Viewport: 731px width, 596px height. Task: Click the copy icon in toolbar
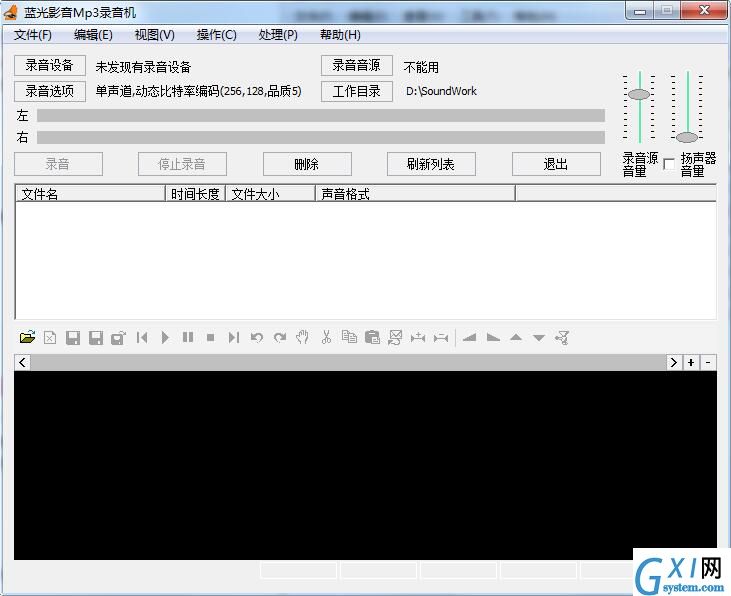(x=349, y=337)
